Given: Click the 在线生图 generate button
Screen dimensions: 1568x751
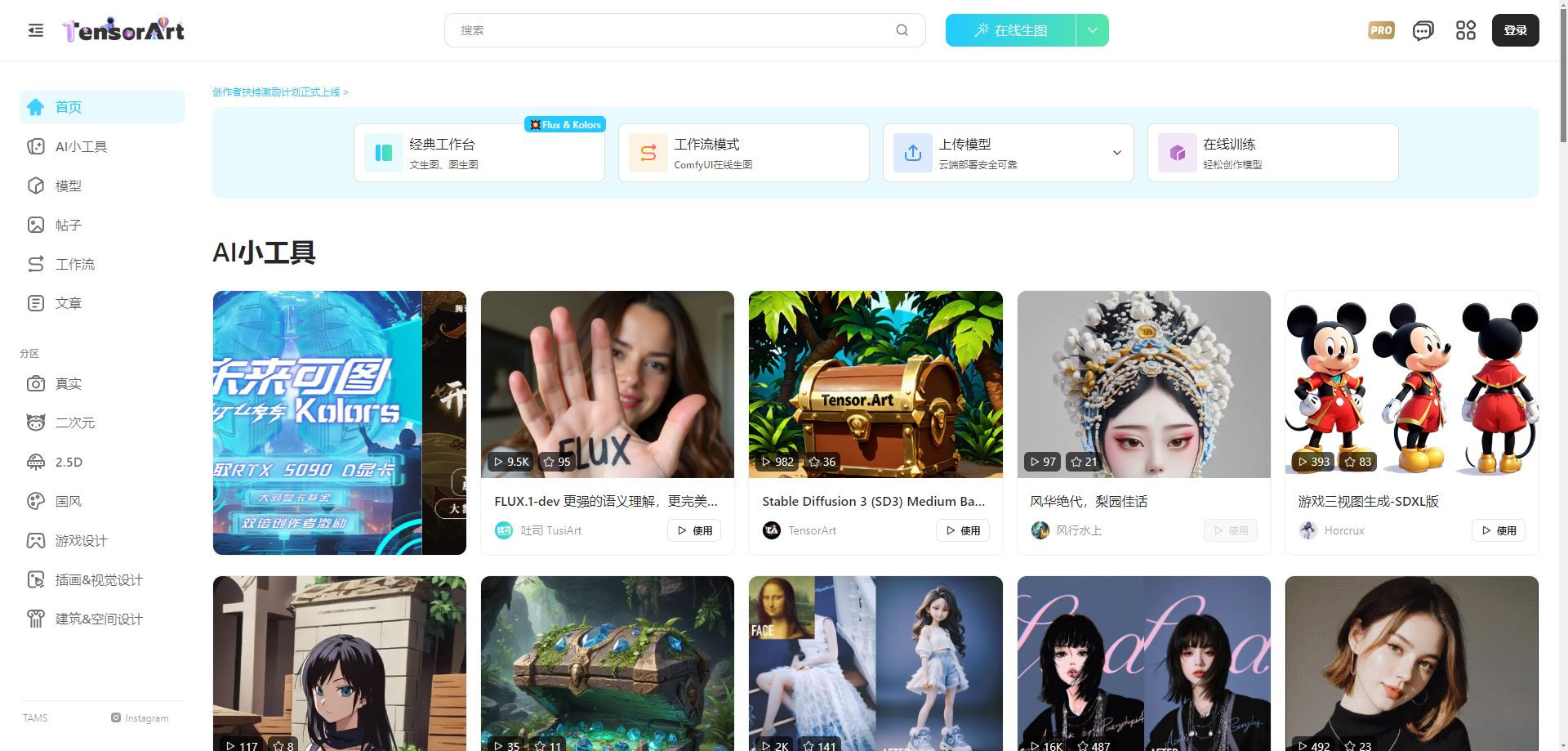Looking at the screenshot, I should click(1010, 30).
